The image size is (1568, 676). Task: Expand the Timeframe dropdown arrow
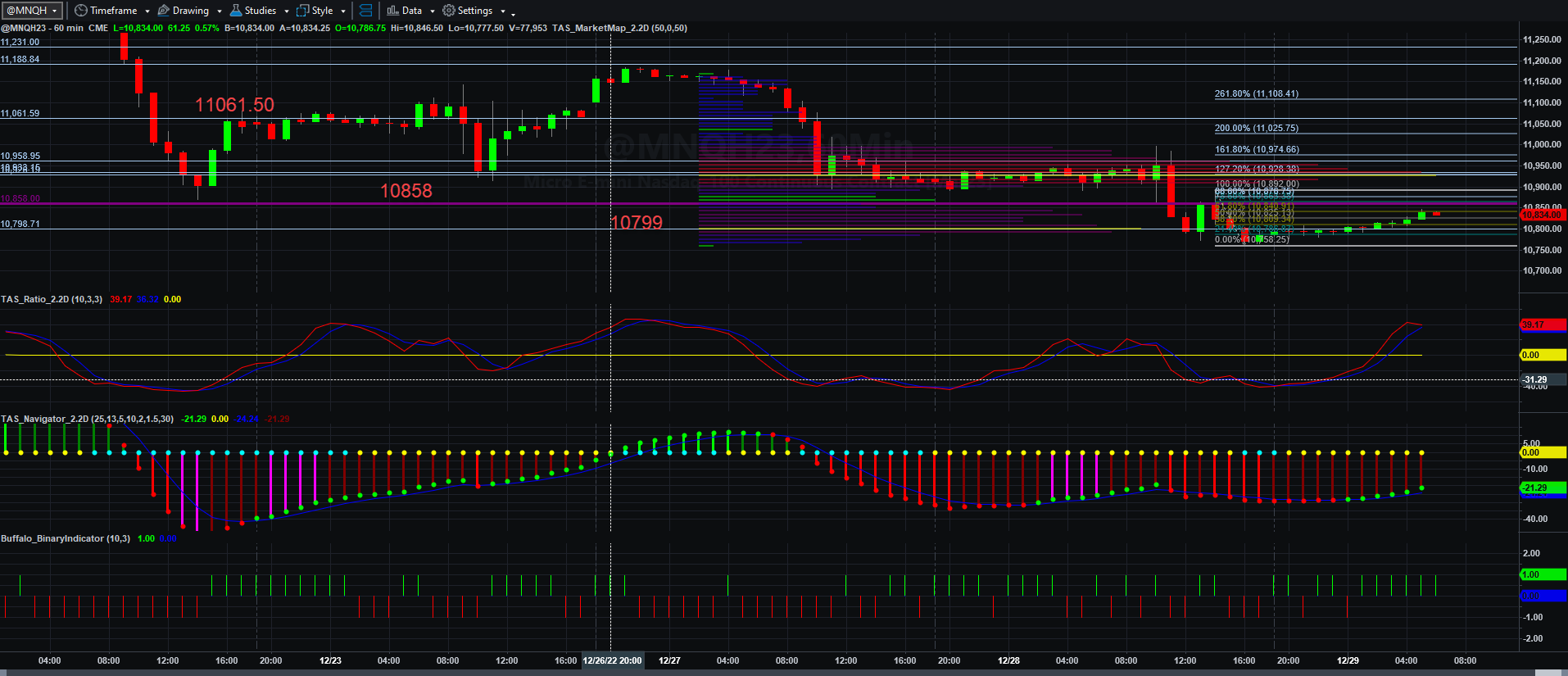point(147,11)
